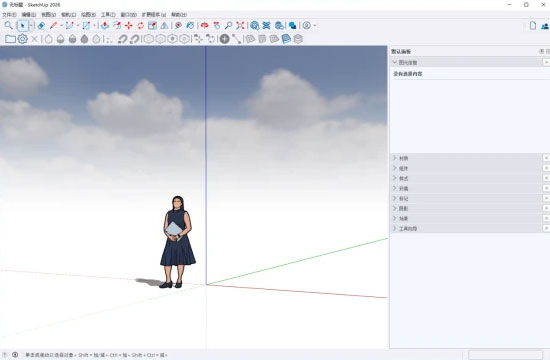Activate the Orbit camera tool
The width and height of the screenshot is (550, 360).
[204, 26]
